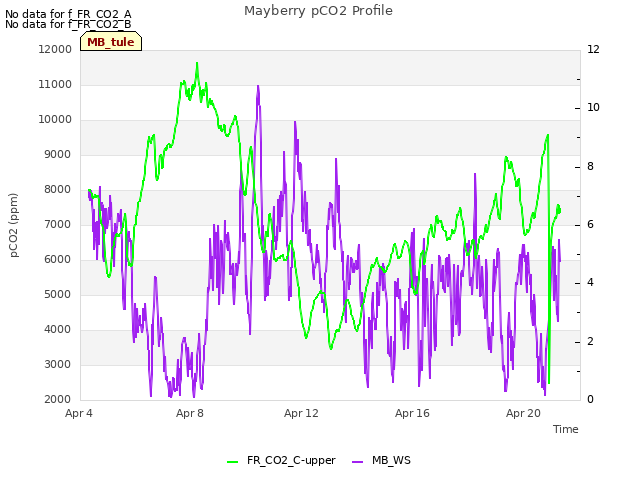Screen dimensions: 640x480
Task: Click the purple line's tallest spike near Apr 10
Action: [x=258, y=86]
